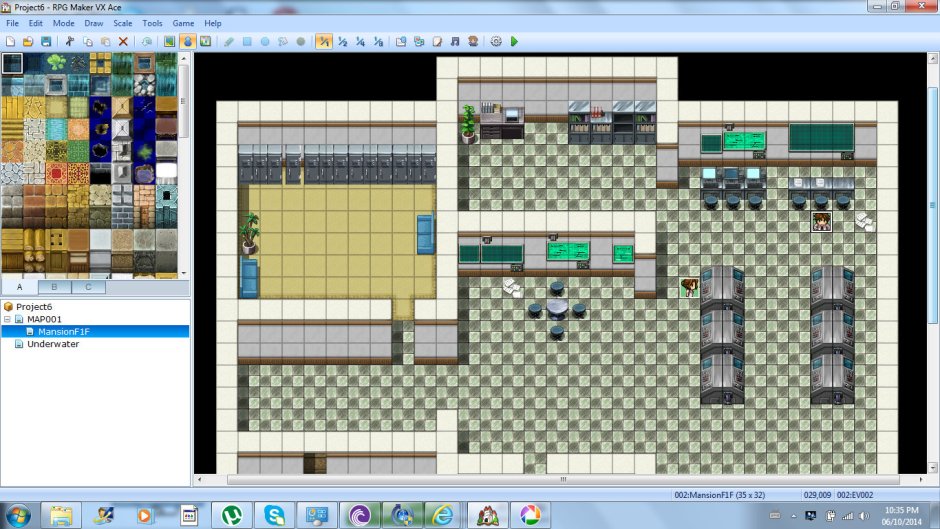The image size is (940, 529).
Task: Select Project6 root in the map tree
Action: tap(34, 306)
